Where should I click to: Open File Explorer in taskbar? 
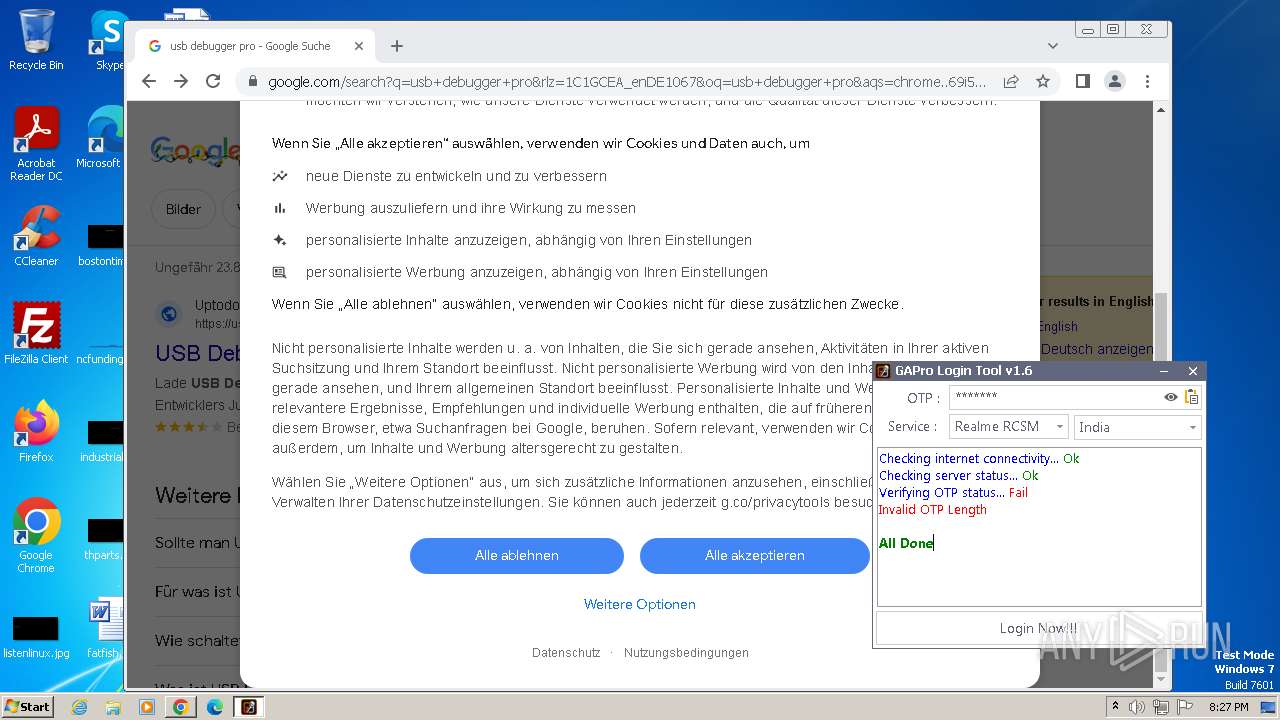point(113,707)
